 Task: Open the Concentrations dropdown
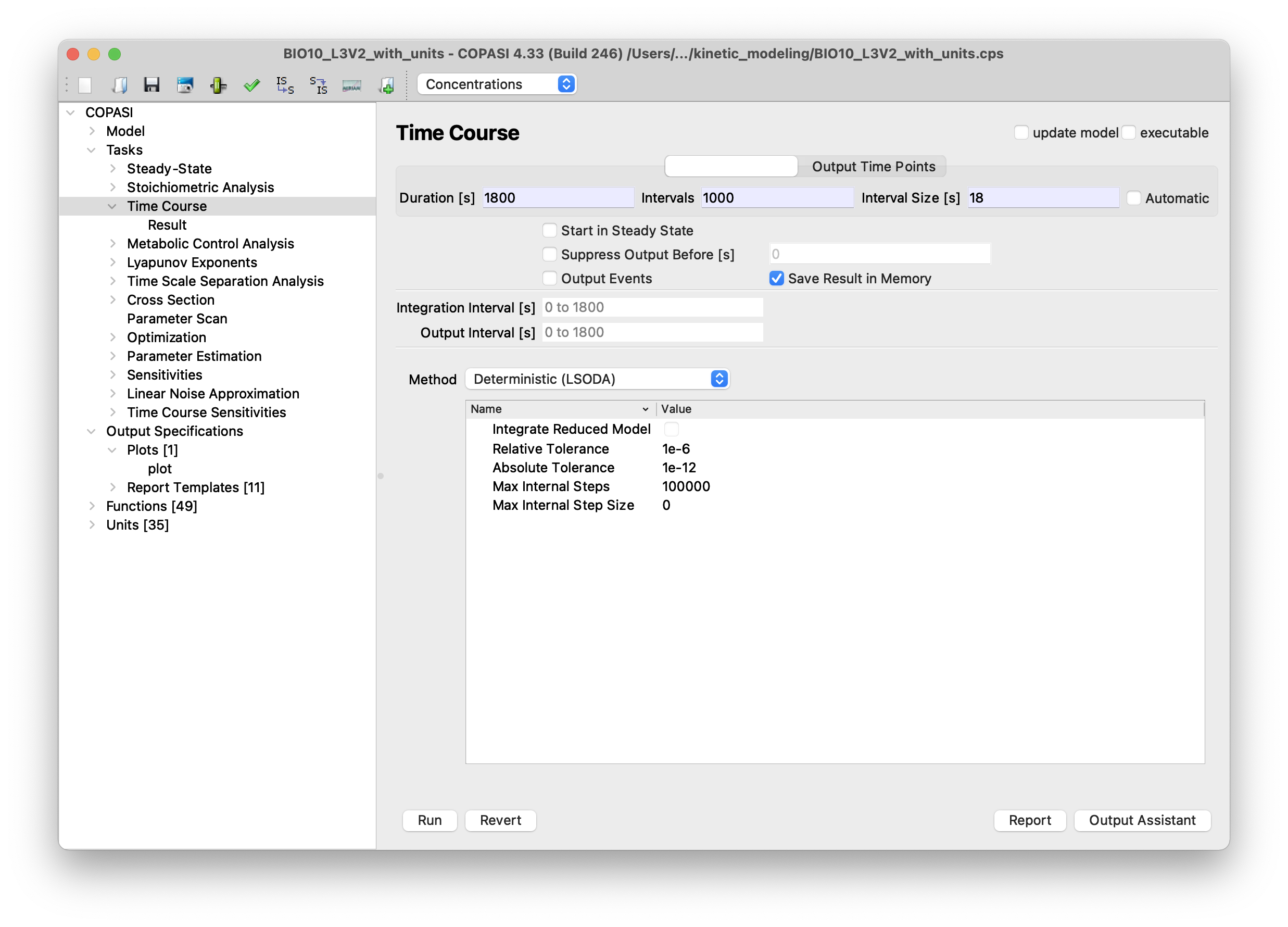497,84
